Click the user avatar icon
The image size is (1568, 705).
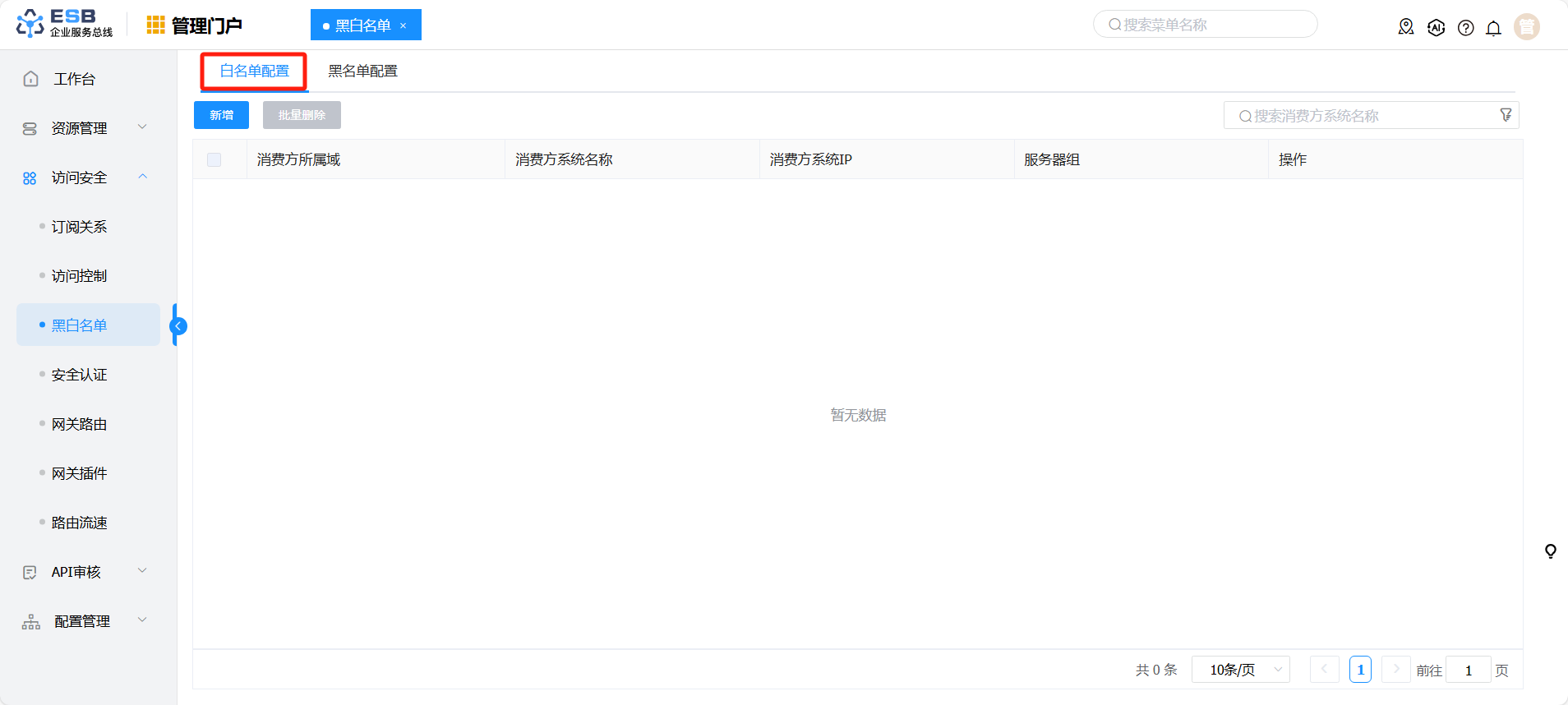coord(1526,27)
